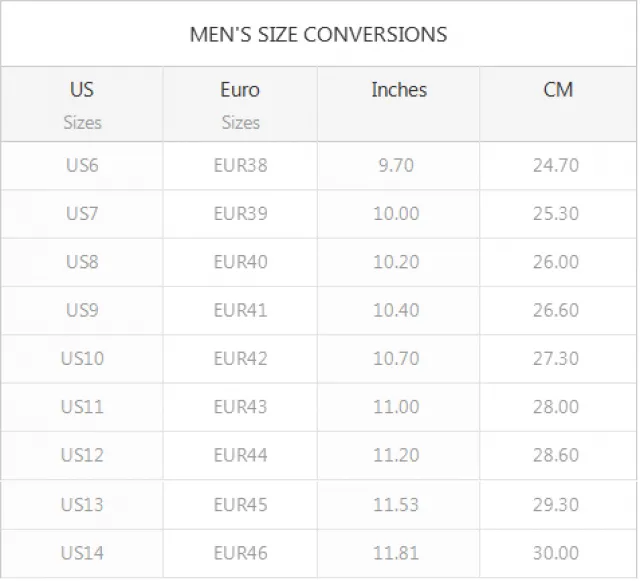The image size is (640, 581).
Task: Click the 9.70 inches value
Action: coord(396,165)
